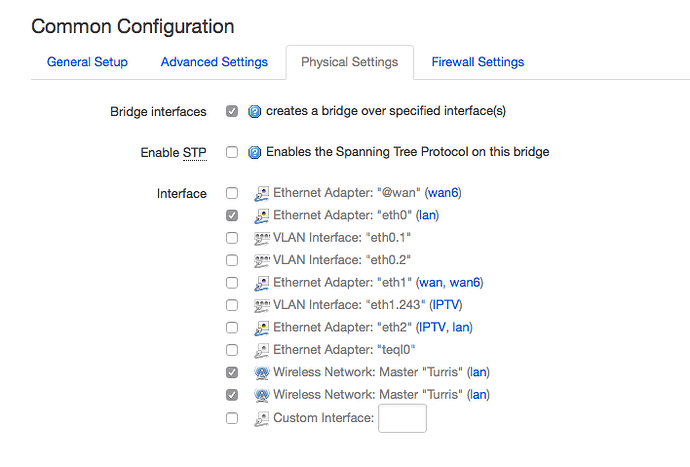Check the eth0.2 VLAN interface checkbox
Viewport: 690px width, 467px height.
[x=232, y=261]
